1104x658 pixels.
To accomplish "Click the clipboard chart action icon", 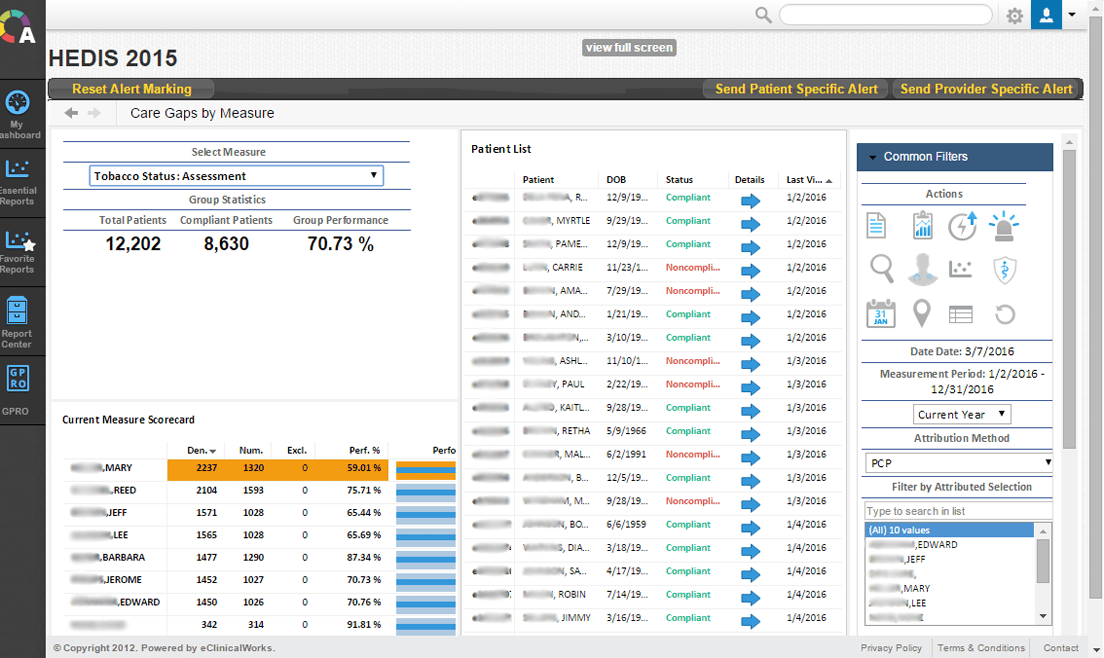I will pos(922,225).
